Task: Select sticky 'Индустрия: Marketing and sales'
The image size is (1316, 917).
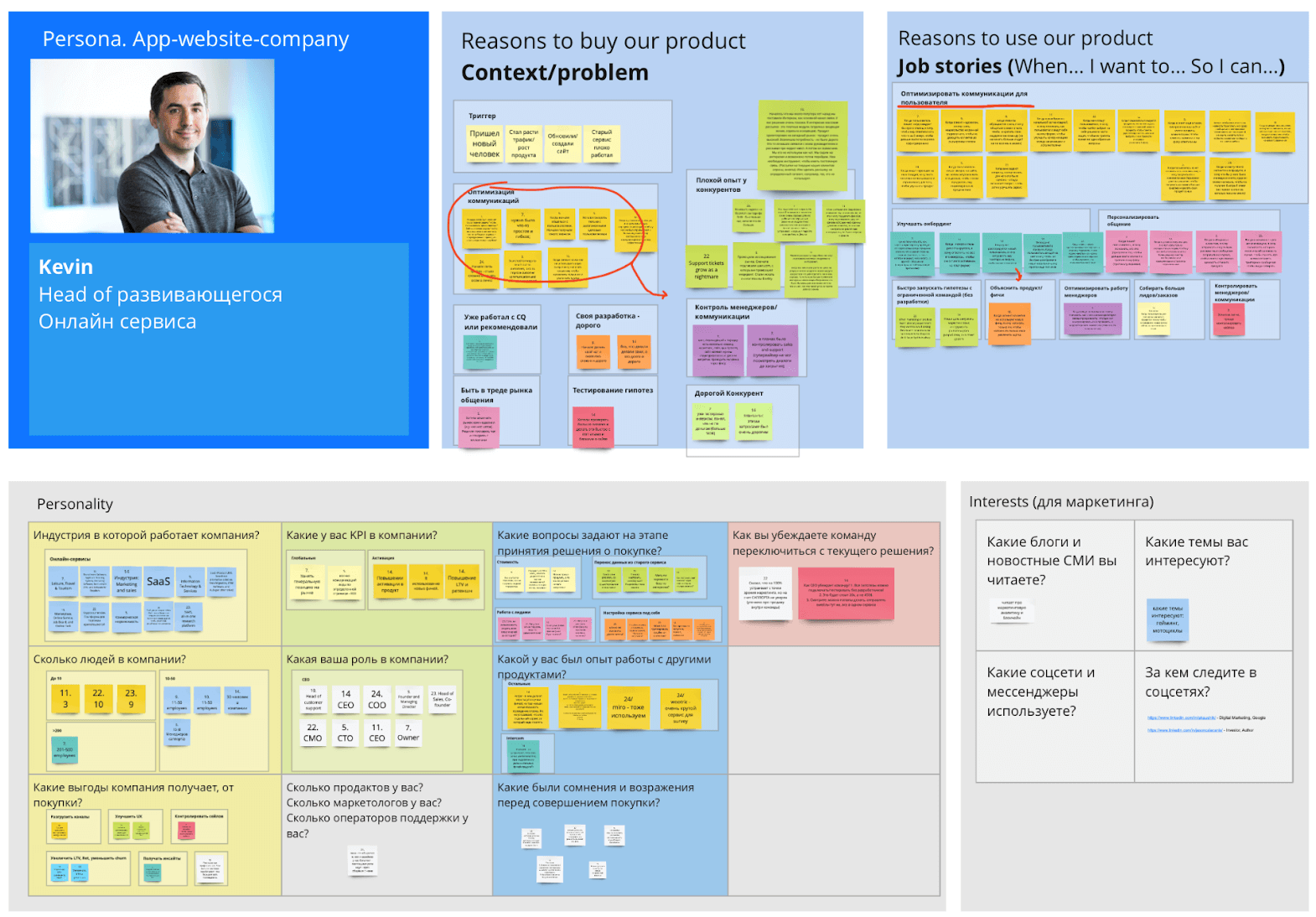Action: tap(127, 582)
